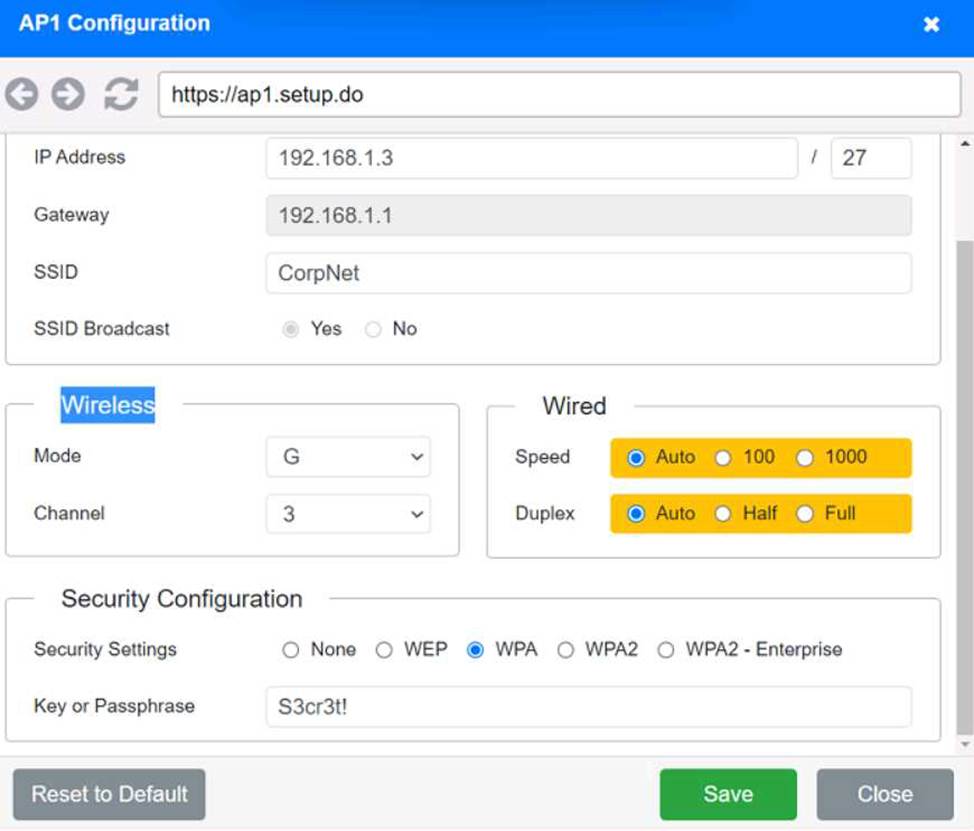The width and height of the screenshot is (974, 831).
Task: Click the gray Close button
Action: 884,794
